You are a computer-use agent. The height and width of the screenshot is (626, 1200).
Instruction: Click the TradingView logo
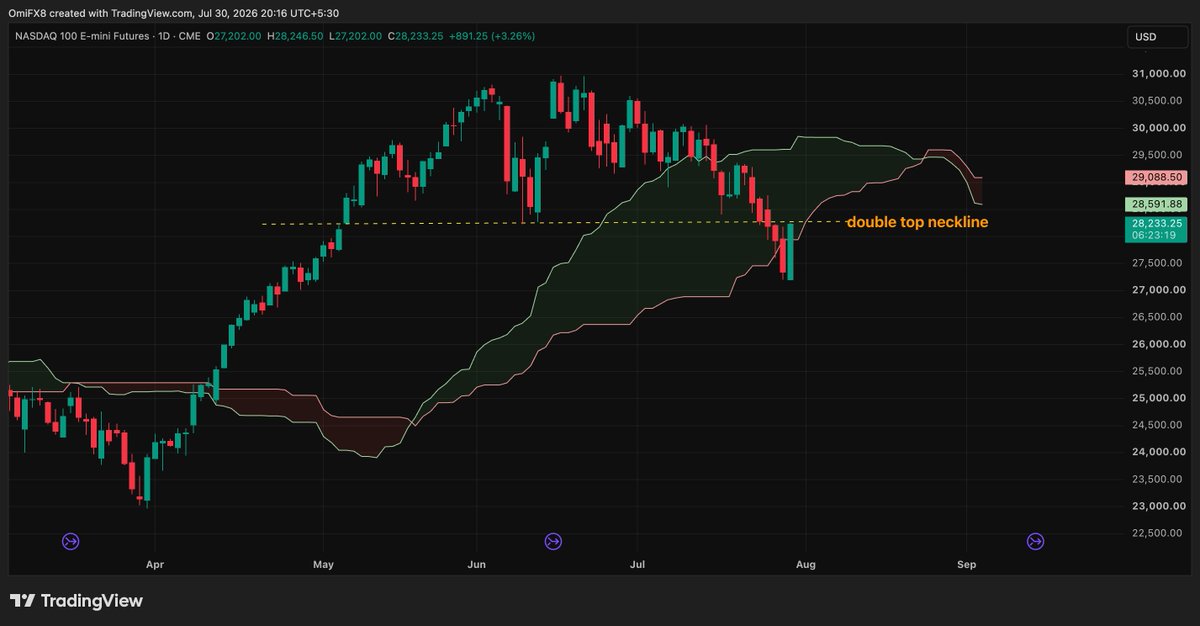tap(77, 600)
